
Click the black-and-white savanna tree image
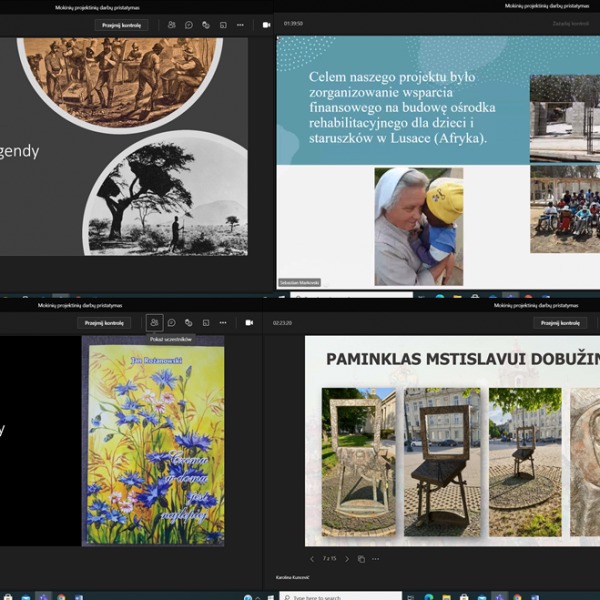point(165,194)
